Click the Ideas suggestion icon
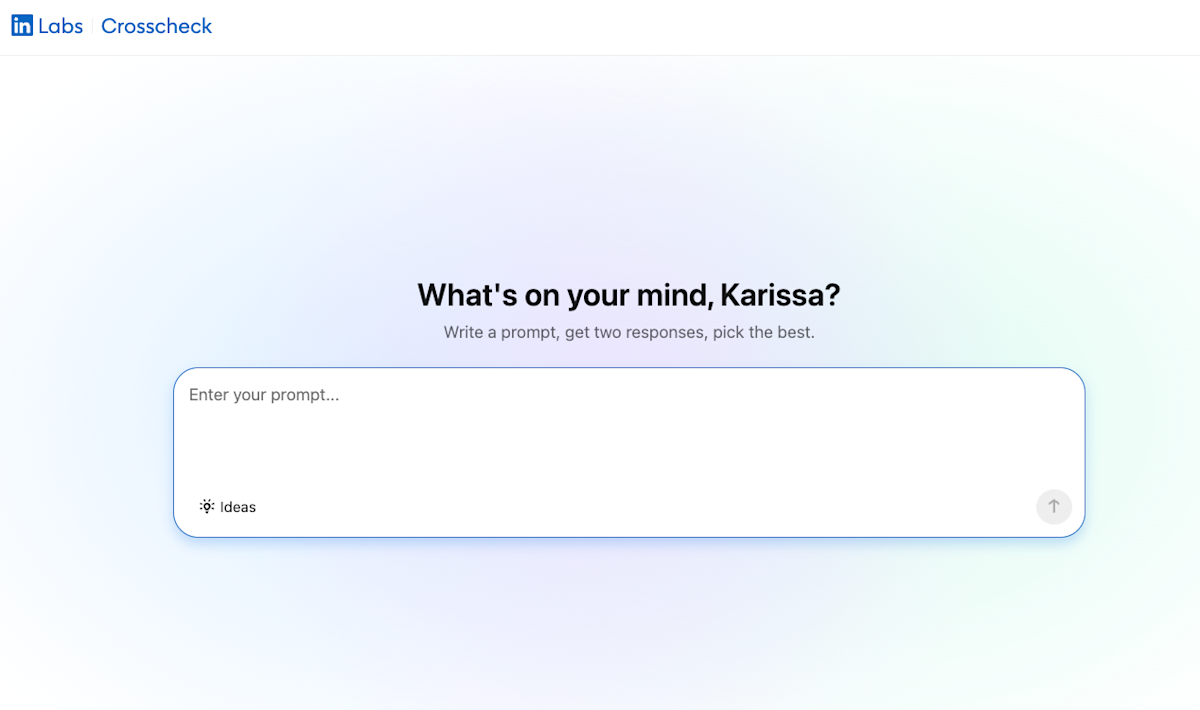The height and width of the screenshot is (710, 1200). [x=207, y=506]
